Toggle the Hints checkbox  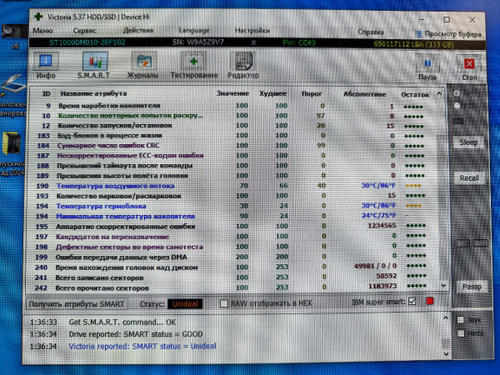[x=461, y=333]
